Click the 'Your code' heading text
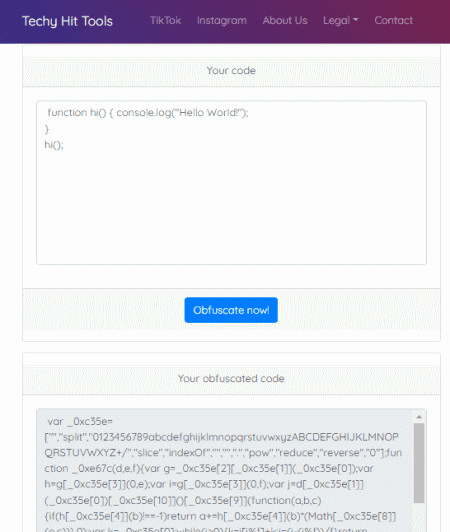The height and width of the screenshot is (532, 450). pyautogui.click(x=231, y=71)
